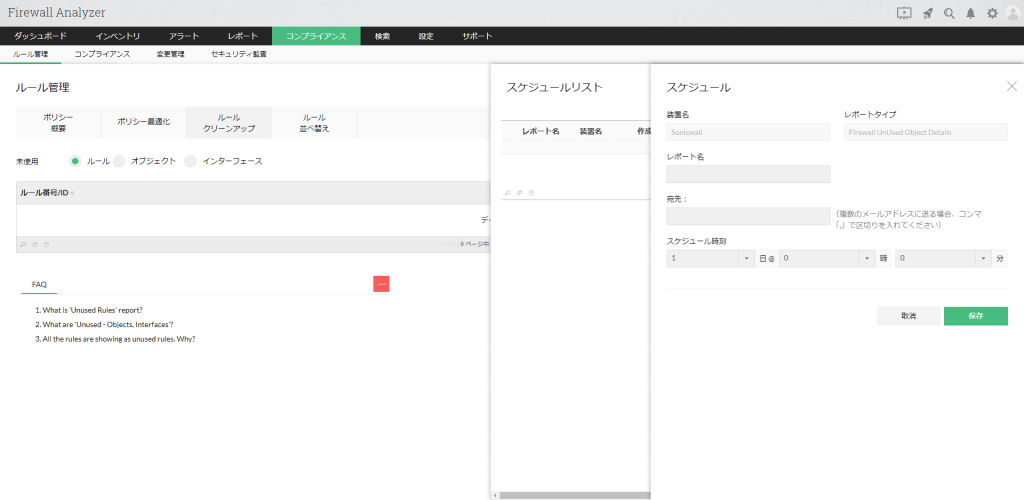Click the third icon in the rule table footer
1024x500 pixels.
coord(46,245)
